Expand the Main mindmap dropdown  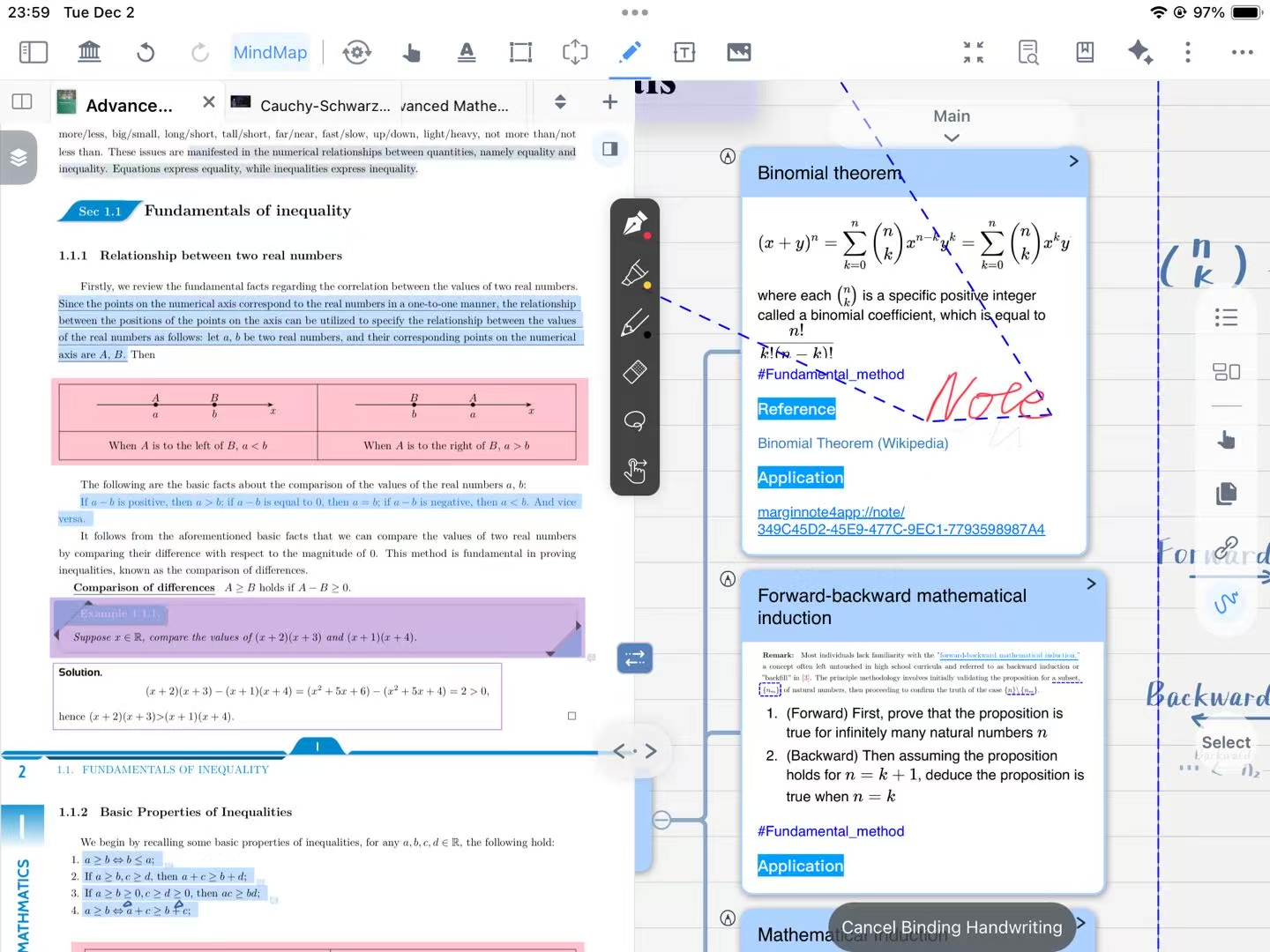951,138
